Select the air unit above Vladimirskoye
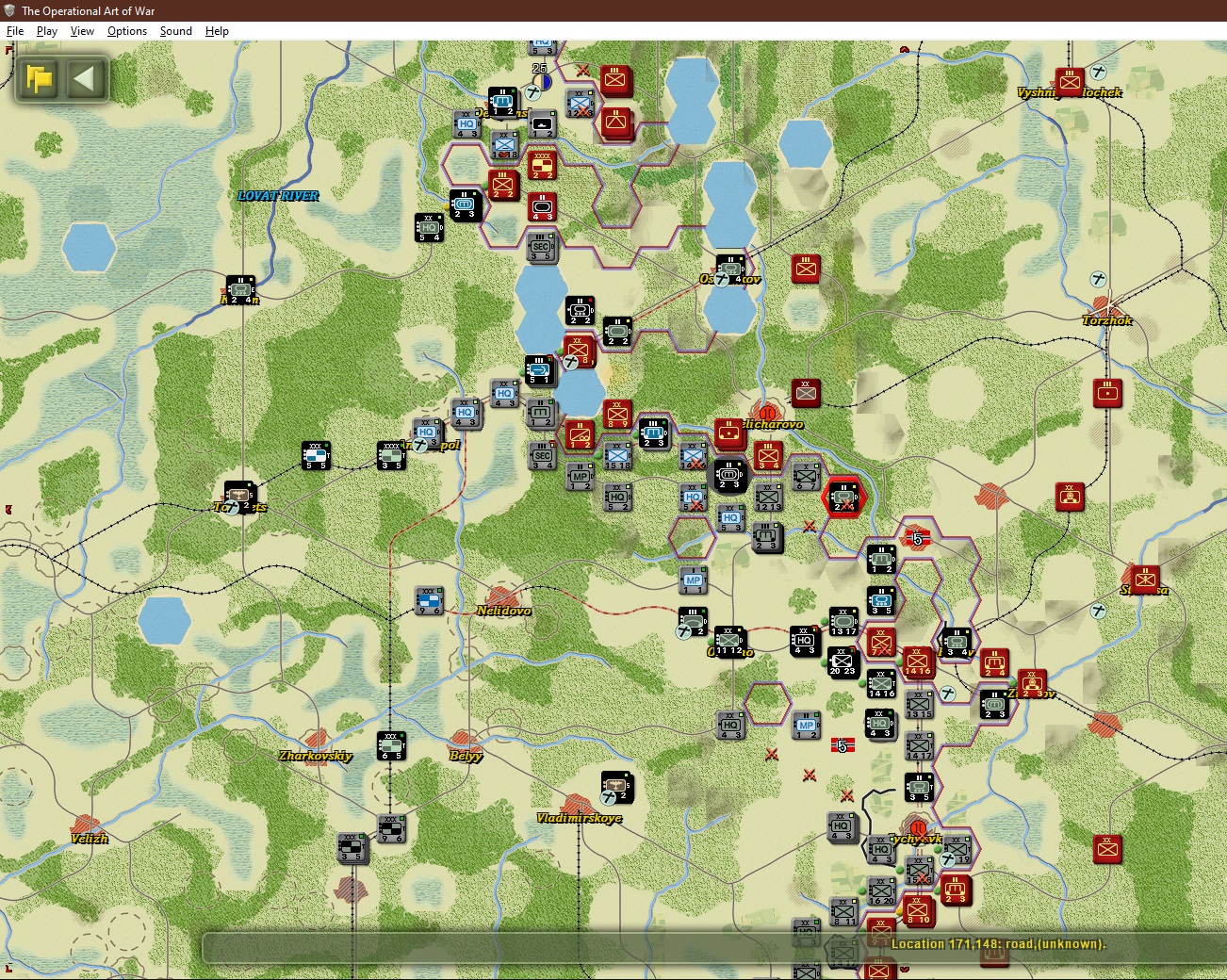Viewport: 1227px width, 980px height. [617, 786]
